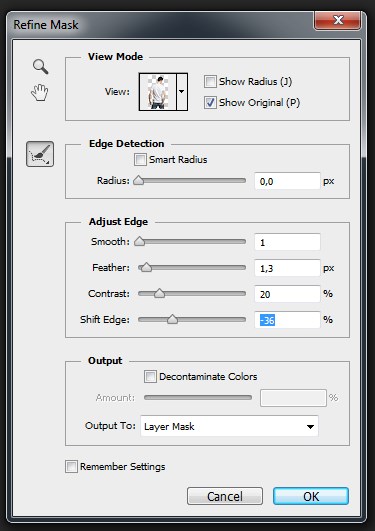This screenshot has width=375, height=531.
Task: Enable Smart Radius option
Action: [140, 160]
